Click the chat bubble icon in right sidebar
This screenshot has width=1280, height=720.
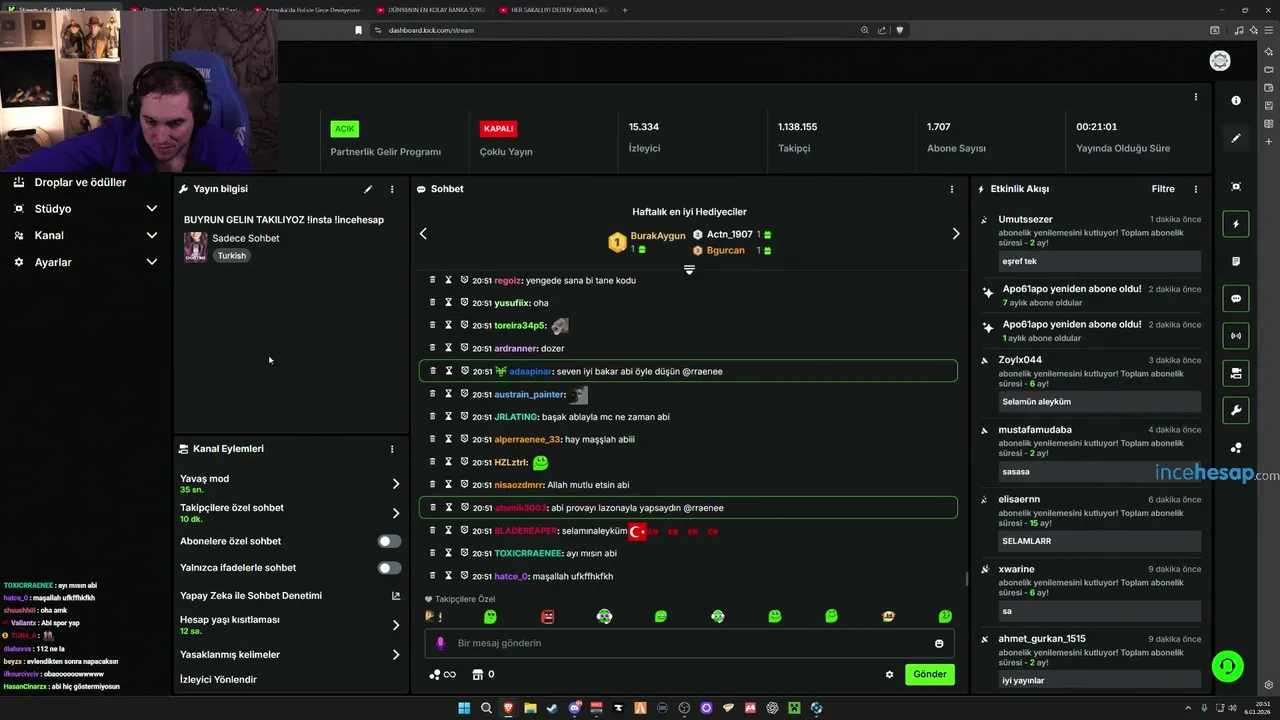pos(1236,298)
